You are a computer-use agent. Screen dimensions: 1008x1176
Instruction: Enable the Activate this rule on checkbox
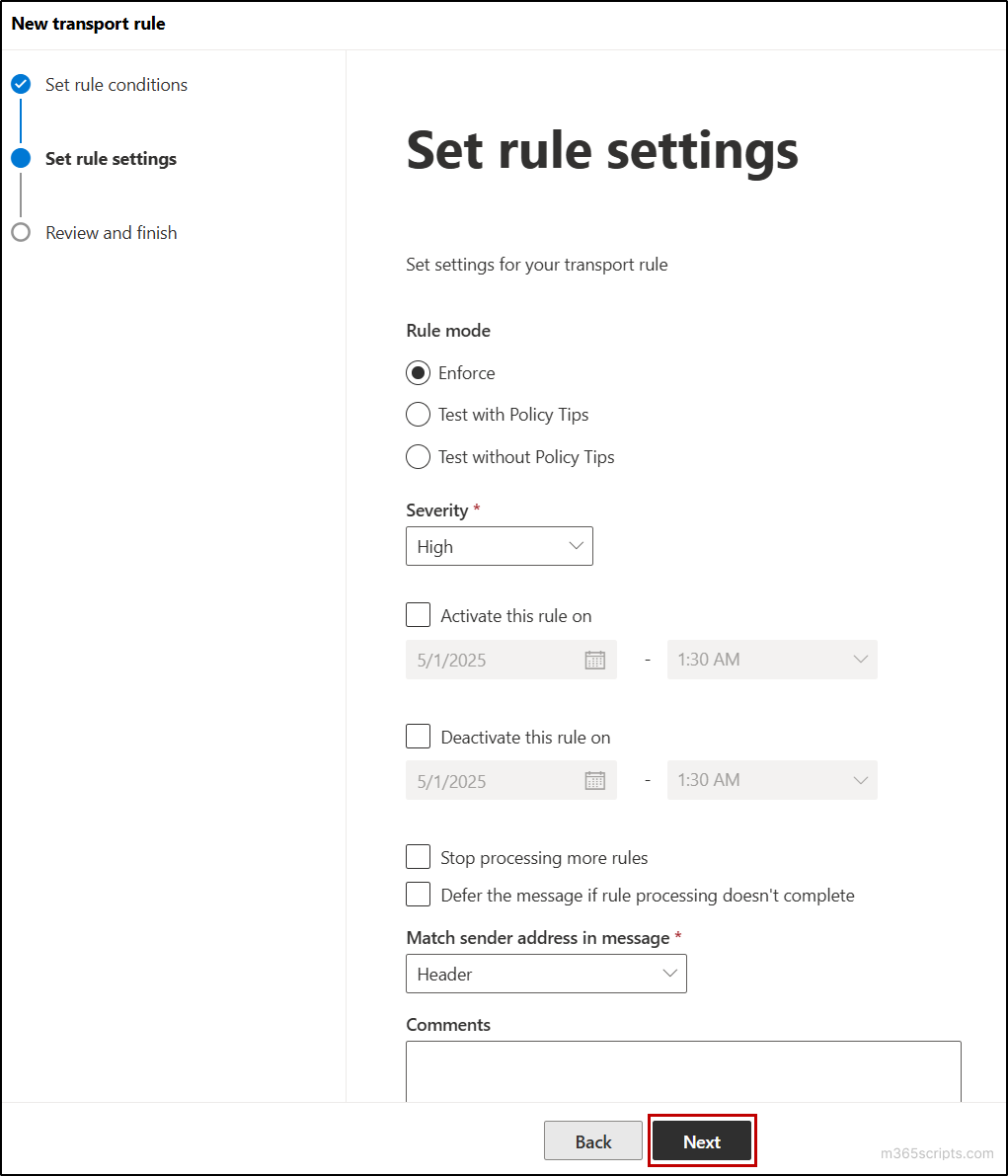[418, 614]
